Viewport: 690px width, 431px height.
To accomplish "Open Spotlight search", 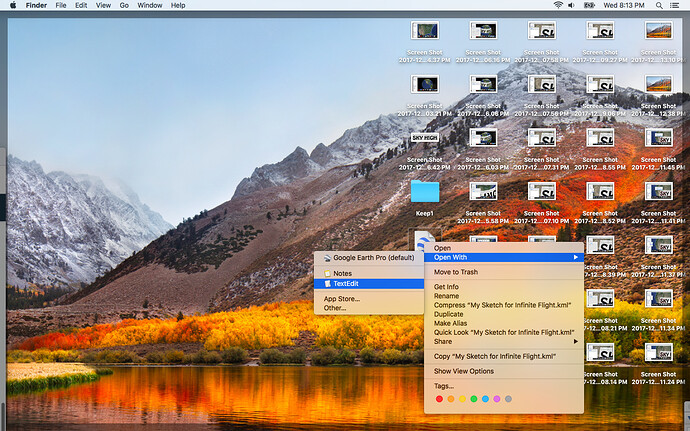I will (x=659, y=5).
